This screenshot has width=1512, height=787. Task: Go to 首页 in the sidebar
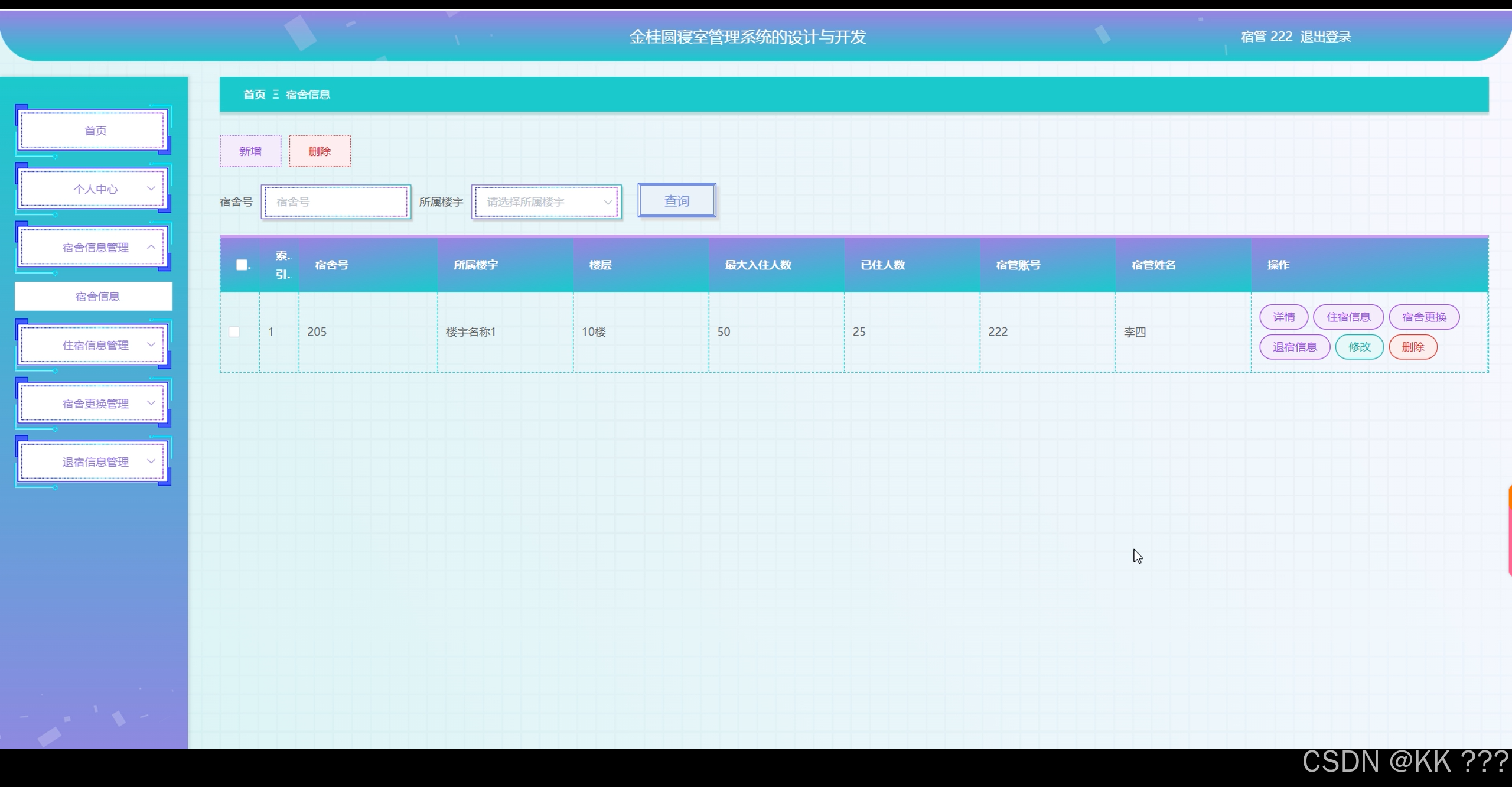94,131
